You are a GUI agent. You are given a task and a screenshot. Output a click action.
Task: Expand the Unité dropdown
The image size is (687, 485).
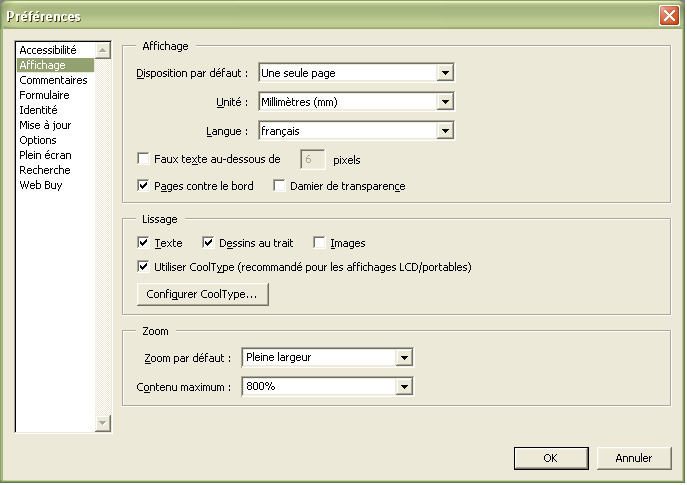tap(445, 101)
